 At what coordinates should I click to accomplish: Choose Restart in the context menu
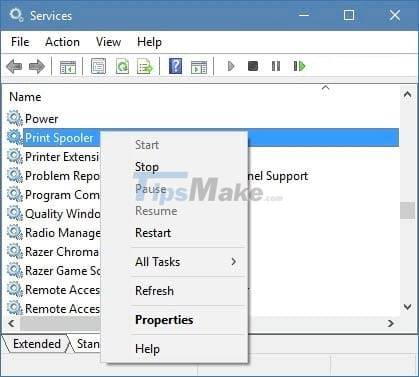153,233
